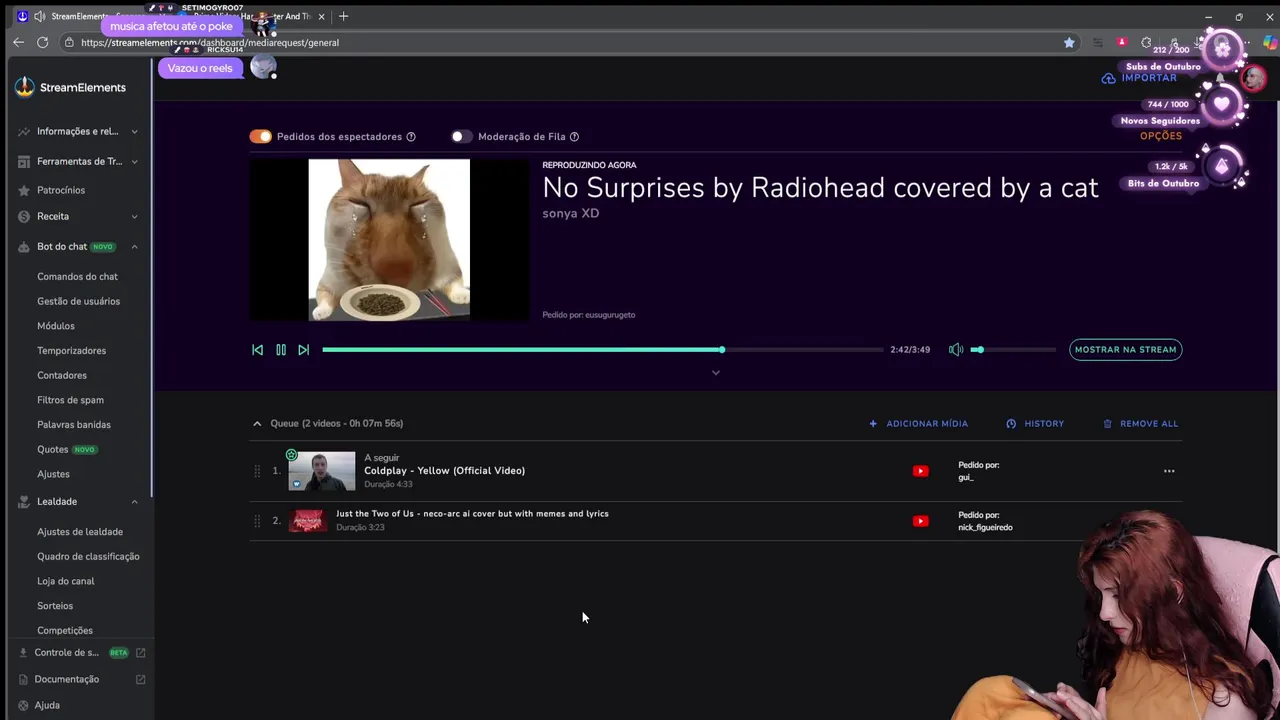Open YouTube link for Coldplay Yellow

(920, 471)
